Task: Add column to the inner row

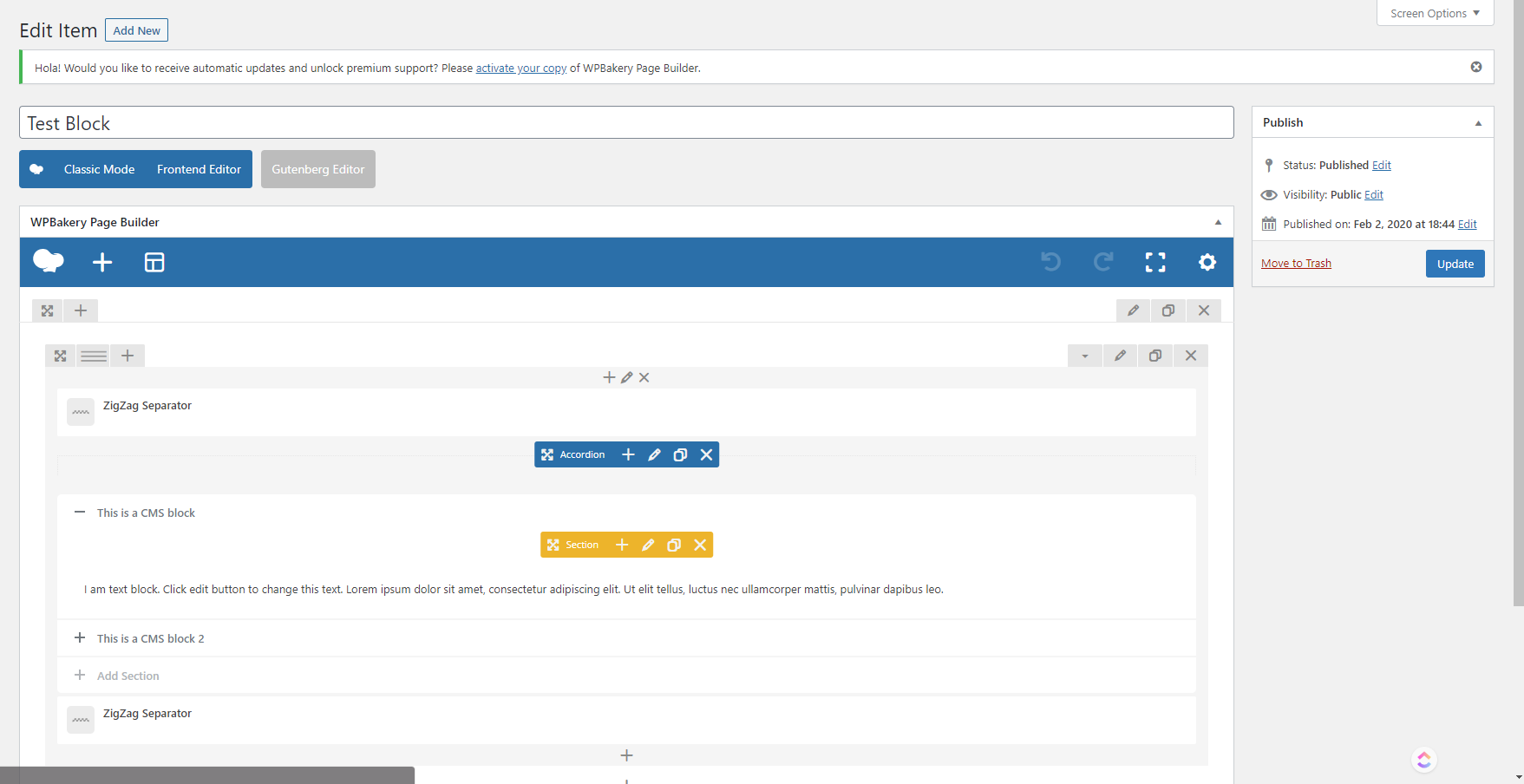Action: (x=128, y=356)
